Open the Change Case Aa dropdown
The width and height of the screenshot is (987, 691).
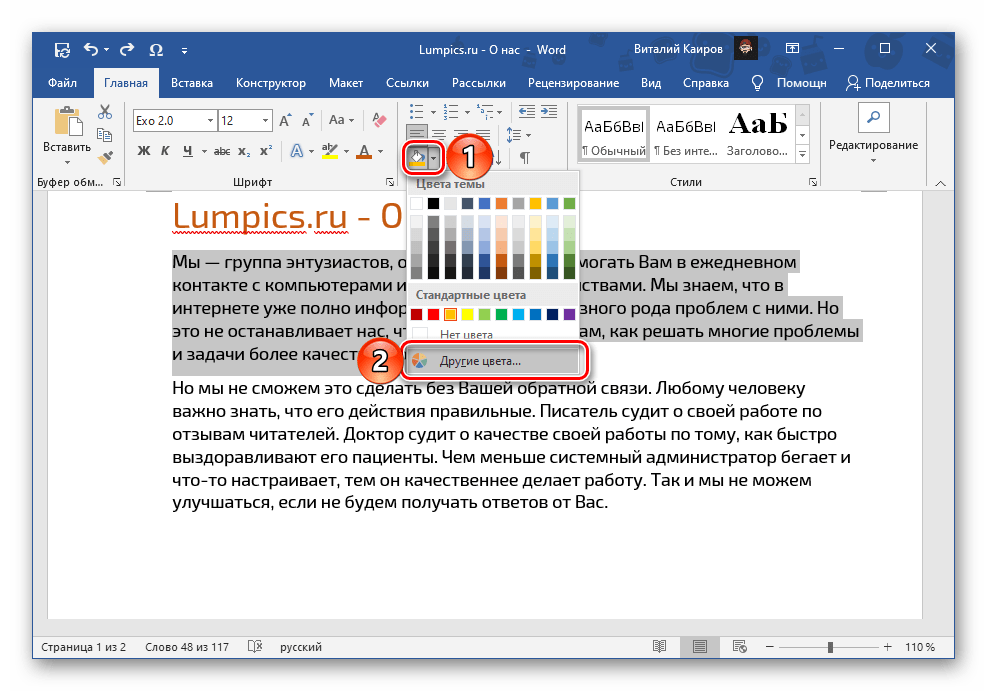(x=341, y=120)
